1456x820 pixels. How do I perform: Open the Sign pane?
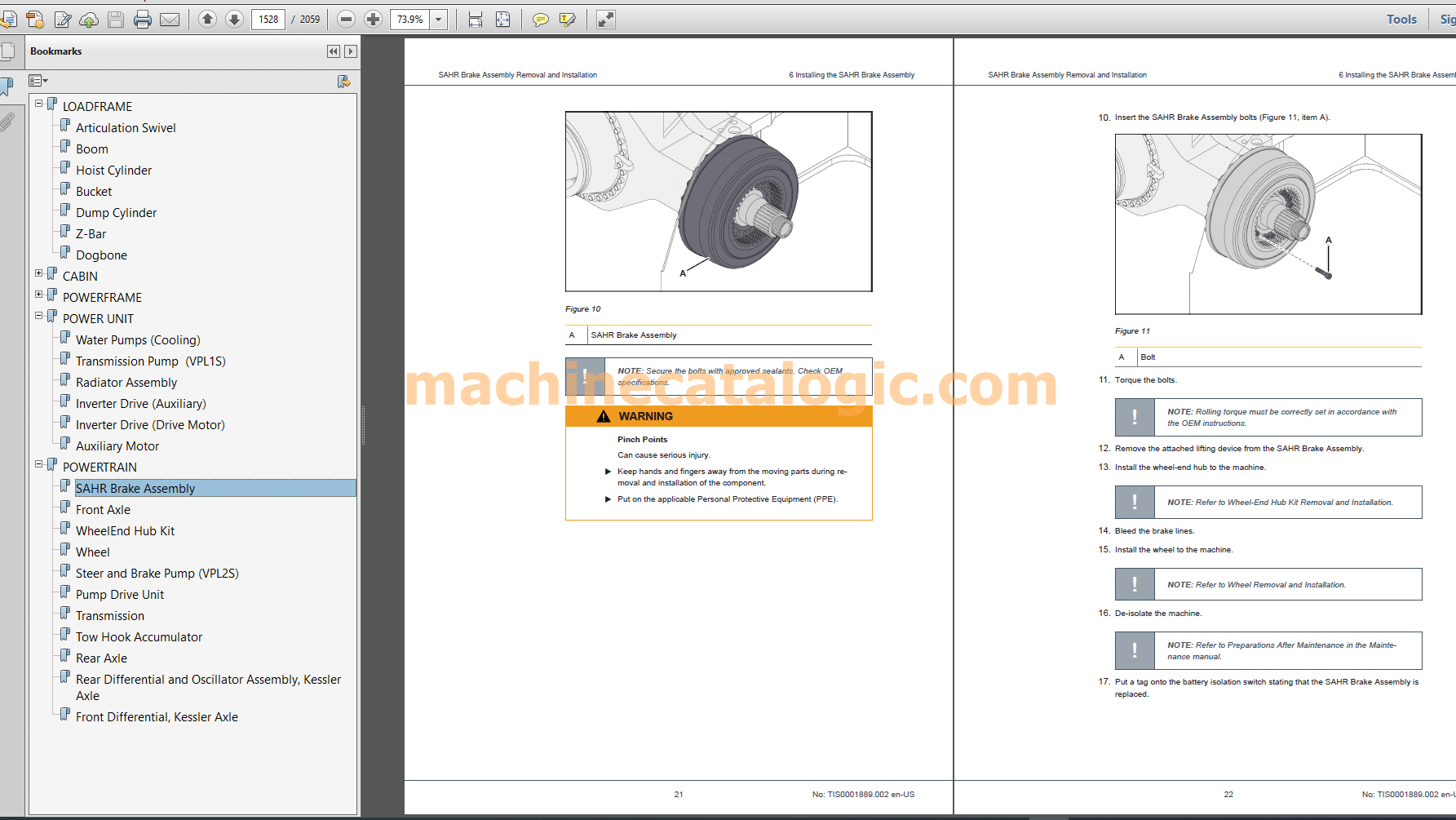[x=1447, y=20]
